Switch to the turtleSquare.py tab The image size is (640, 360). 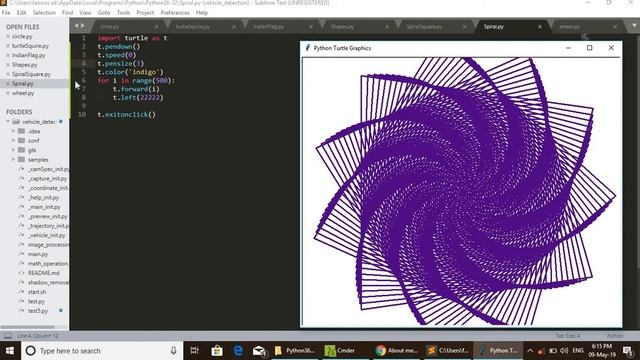pyautogui.click(x=193, y=27)
